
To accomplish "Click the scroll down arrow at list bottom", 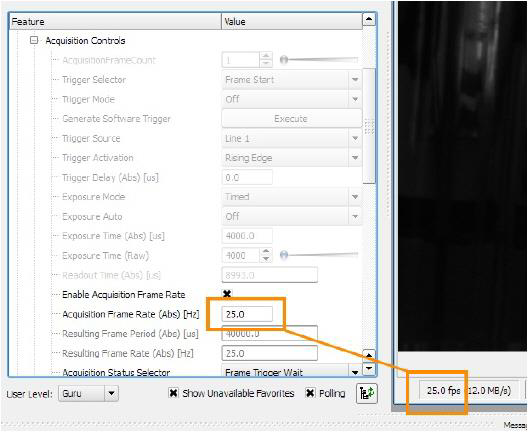I will point(369,368).
